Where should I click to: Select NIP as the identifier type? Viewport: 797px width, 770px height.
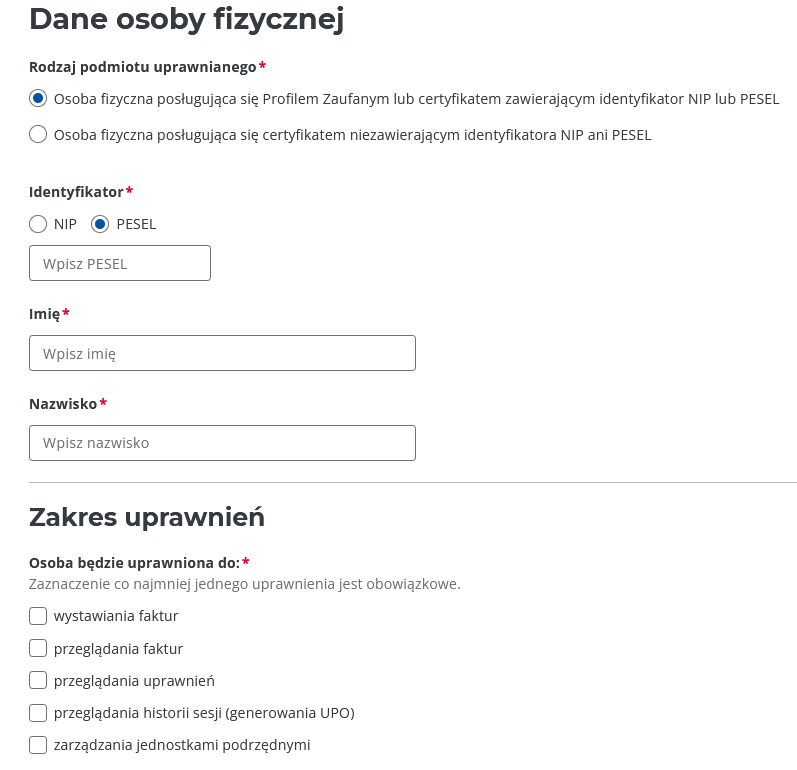tap(38, 224)
